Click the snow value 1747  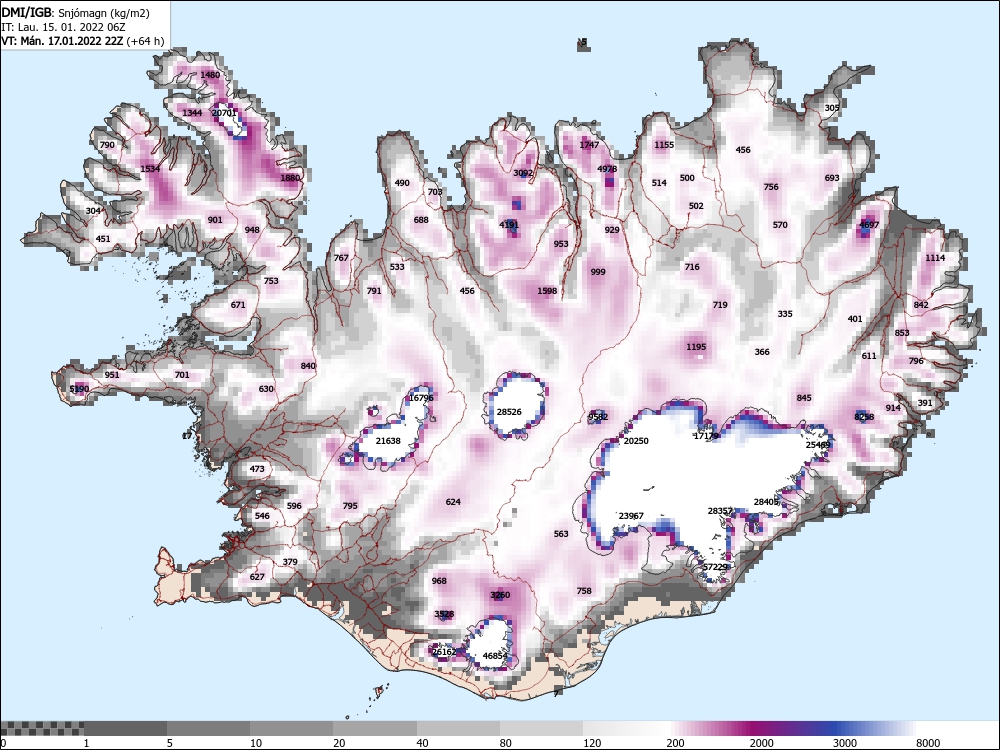[x=589, y=145]
